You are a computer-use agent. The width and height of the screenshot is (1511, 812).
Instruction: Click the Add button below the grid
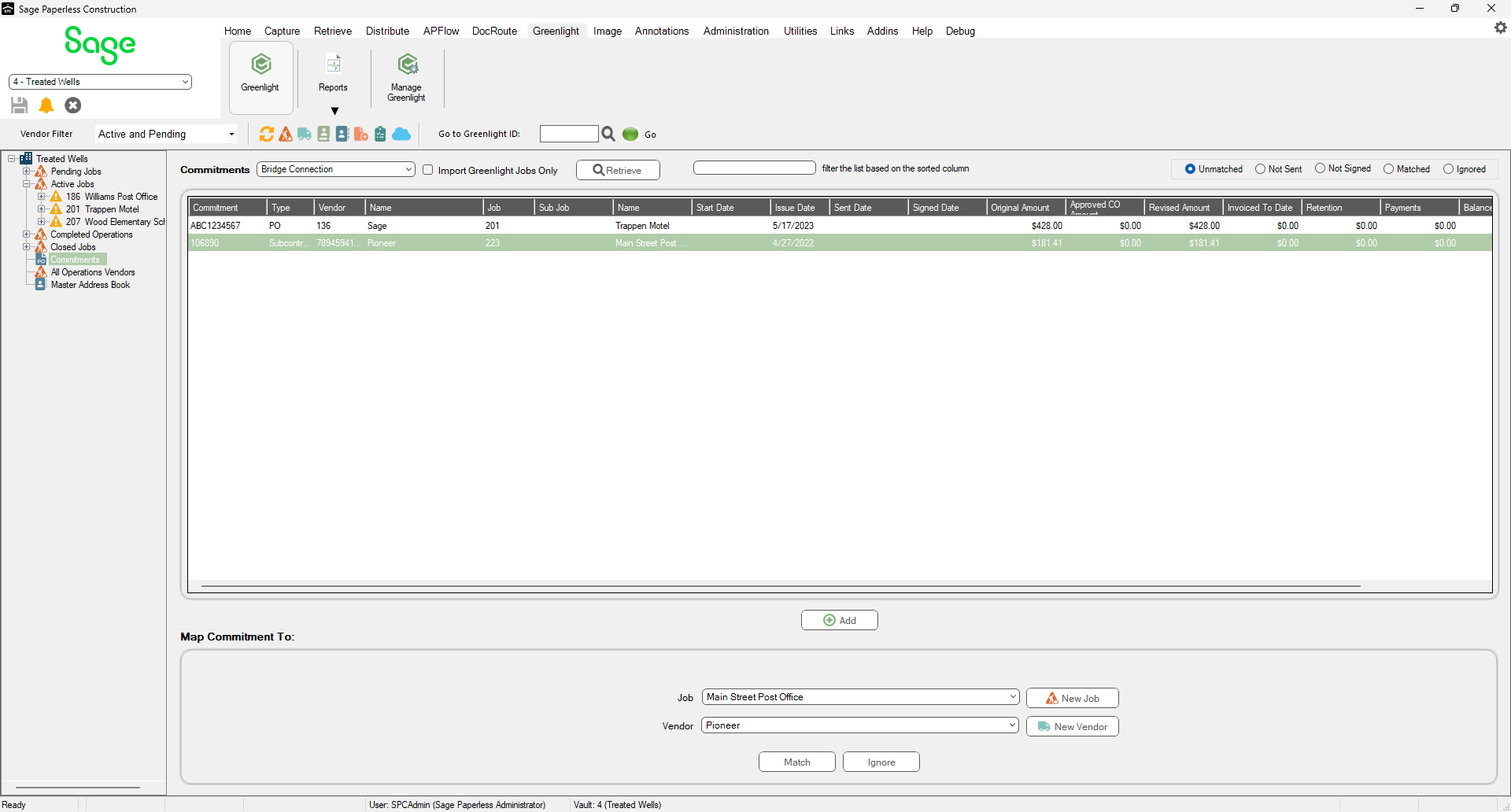tap(840, 620)
